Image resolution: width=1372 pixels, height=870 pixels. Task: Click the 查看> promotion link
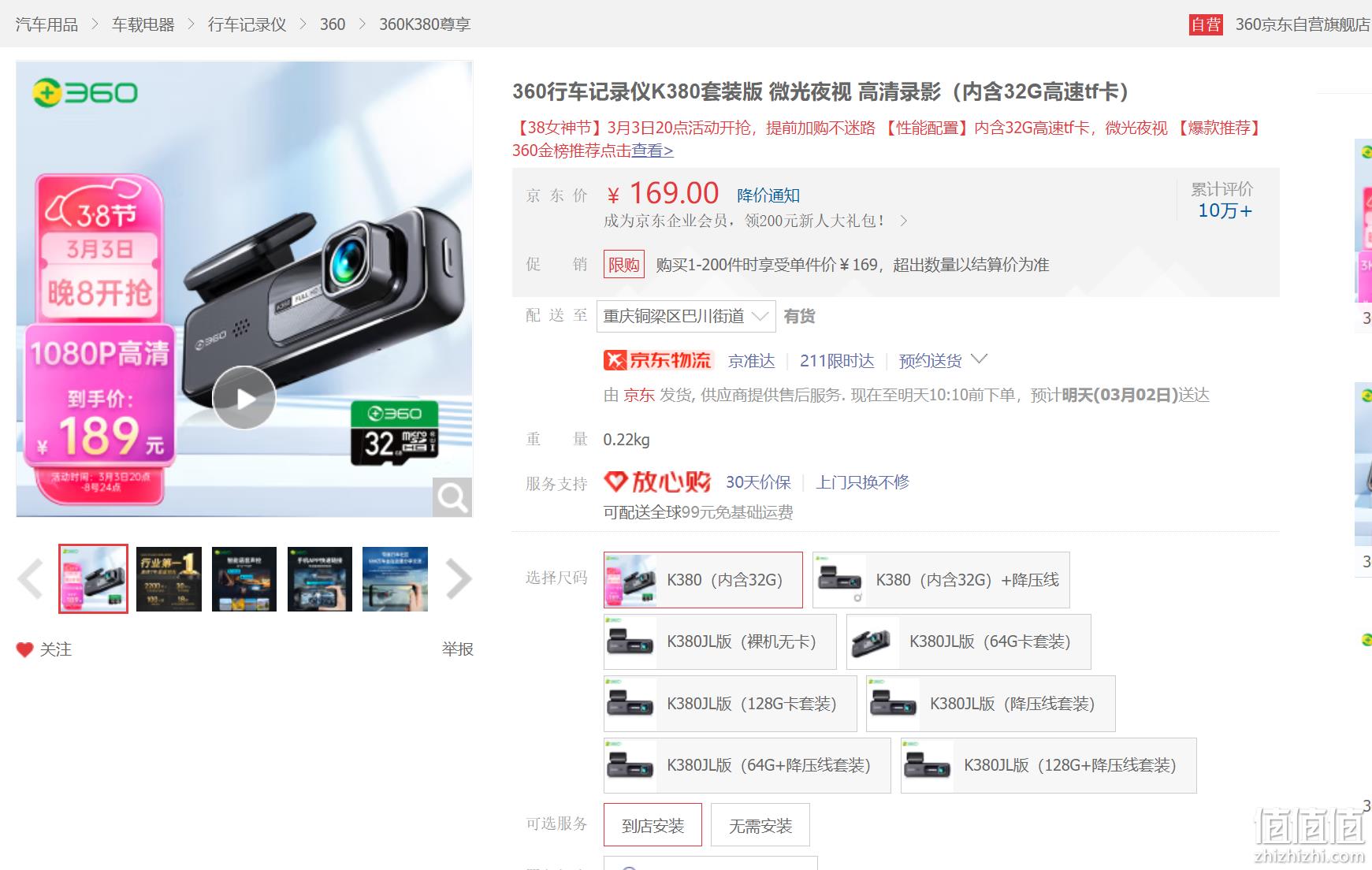tap(653, 151)
